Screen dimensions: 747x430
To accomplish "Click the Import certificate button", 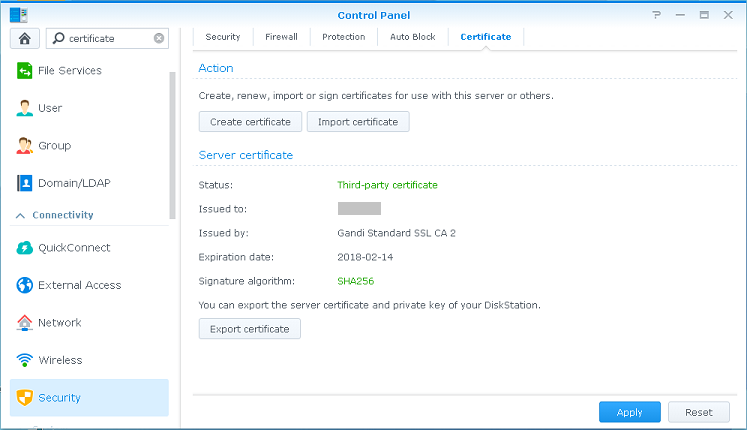I will coord(357,122).
